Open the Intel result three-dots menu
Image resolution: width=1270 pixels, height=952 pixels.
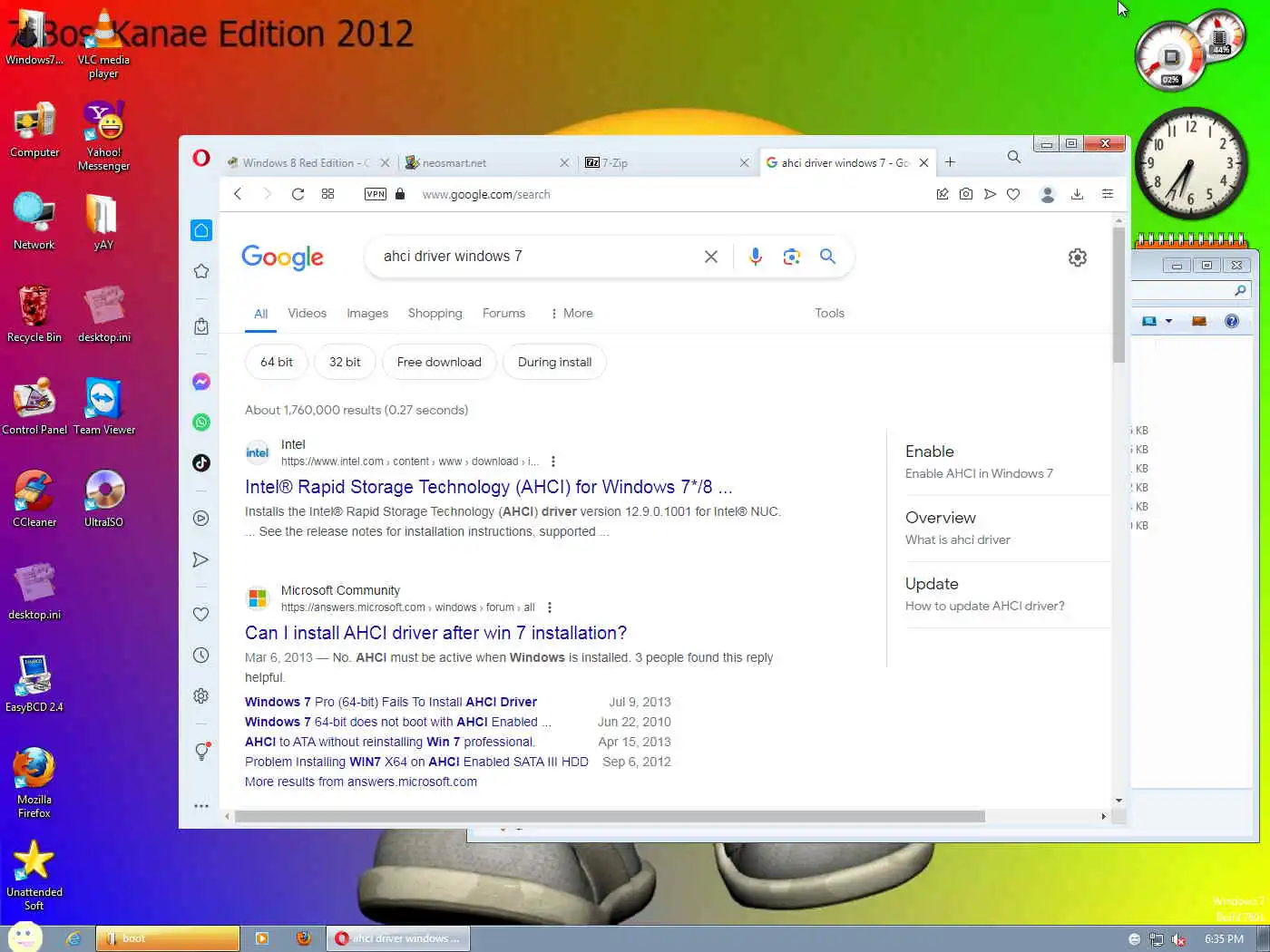click(553, 461)
